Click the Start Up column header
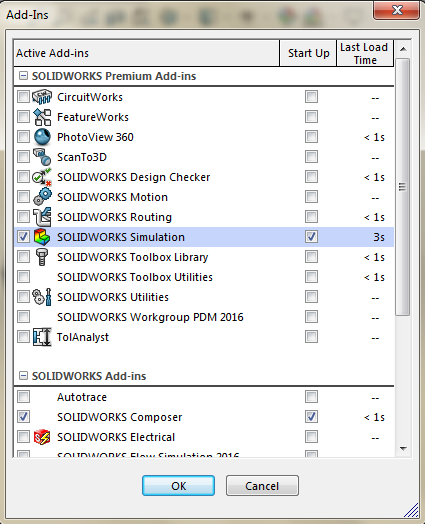 (x=308, y=53)
